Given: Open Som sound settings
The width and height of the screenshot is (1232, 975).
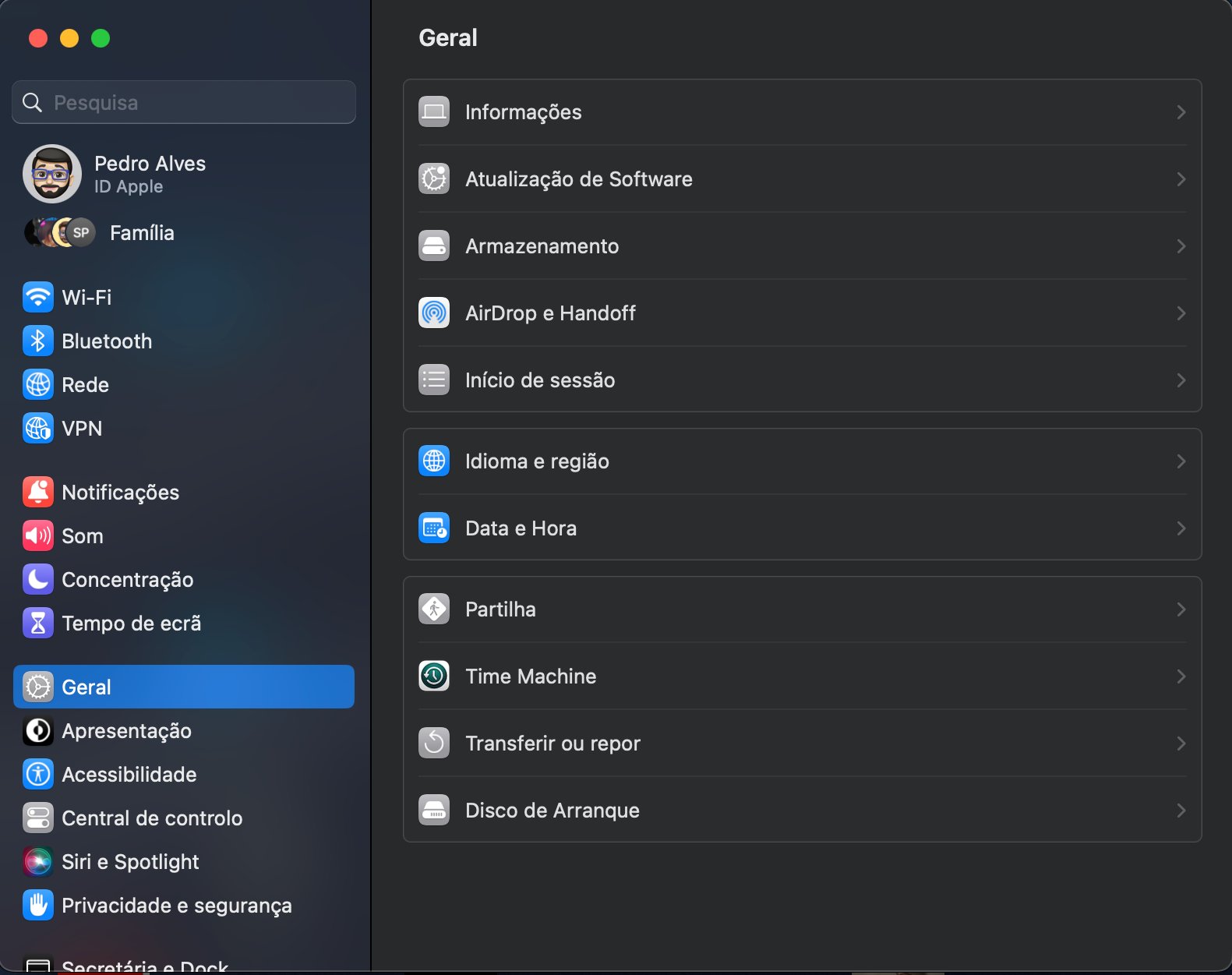Looking at the screenshot, I should coord(184,535).
